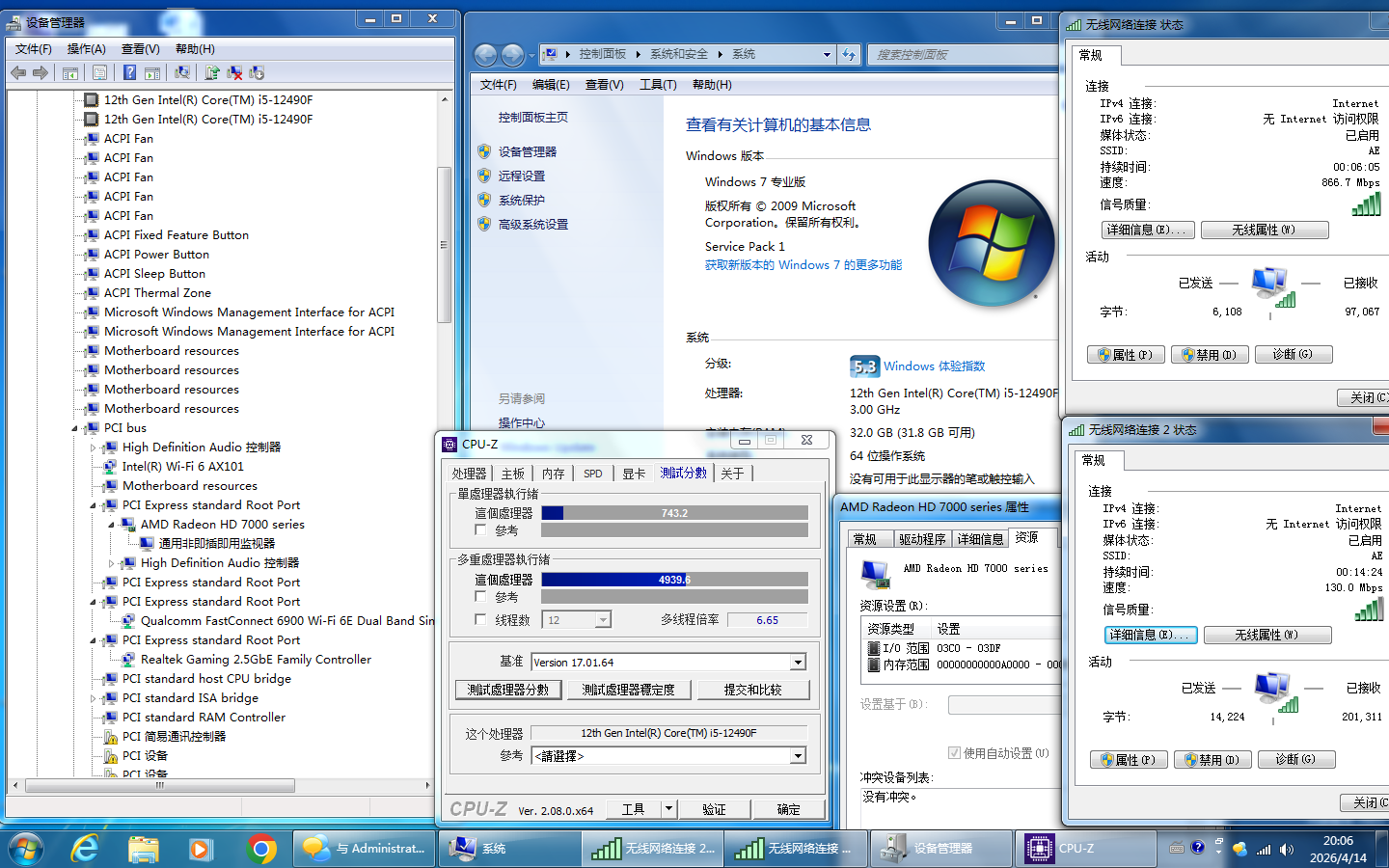Click the 測試處理器穩定度 button
Screen dimensions: 1389x868
click(x=628, y=690)
